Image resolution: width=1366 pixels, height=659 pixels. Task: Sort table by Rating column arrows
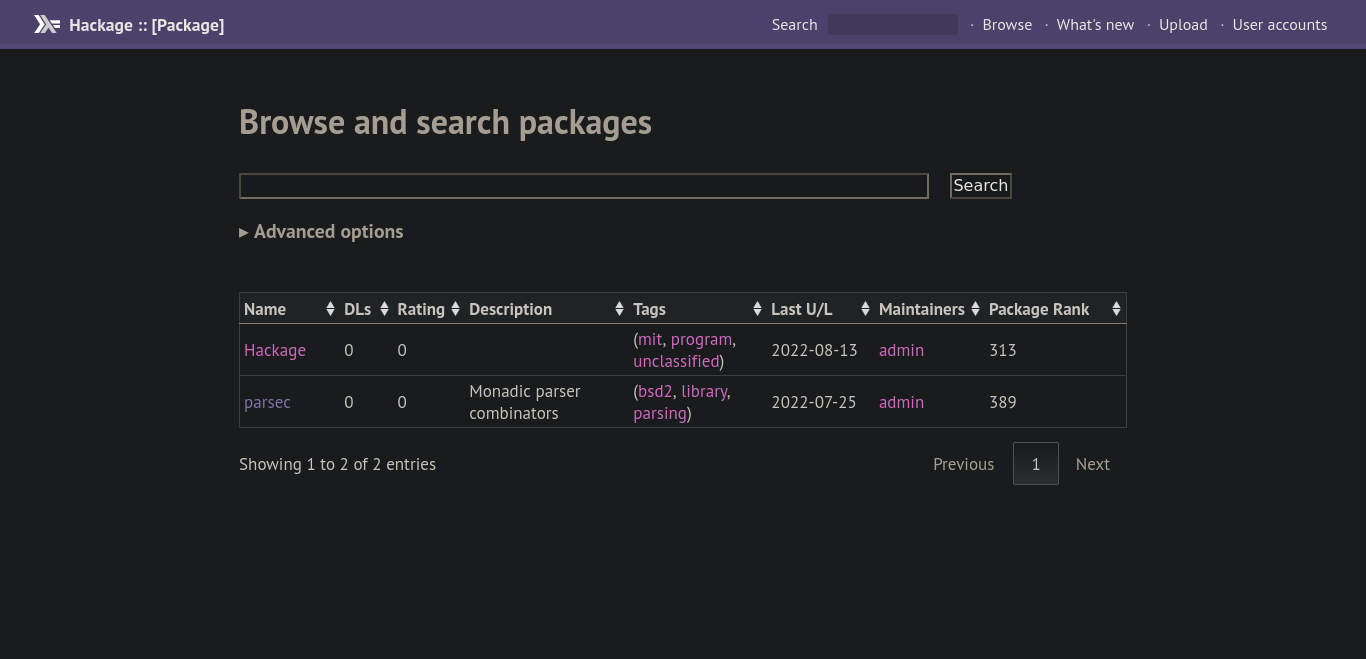(455, 309)
